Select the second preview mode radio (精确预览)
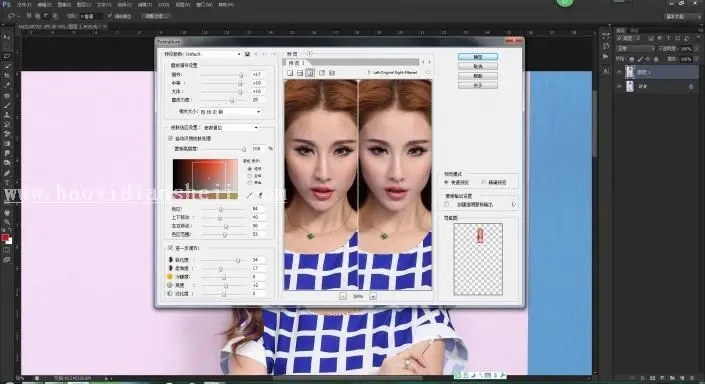 click(483, 182)
